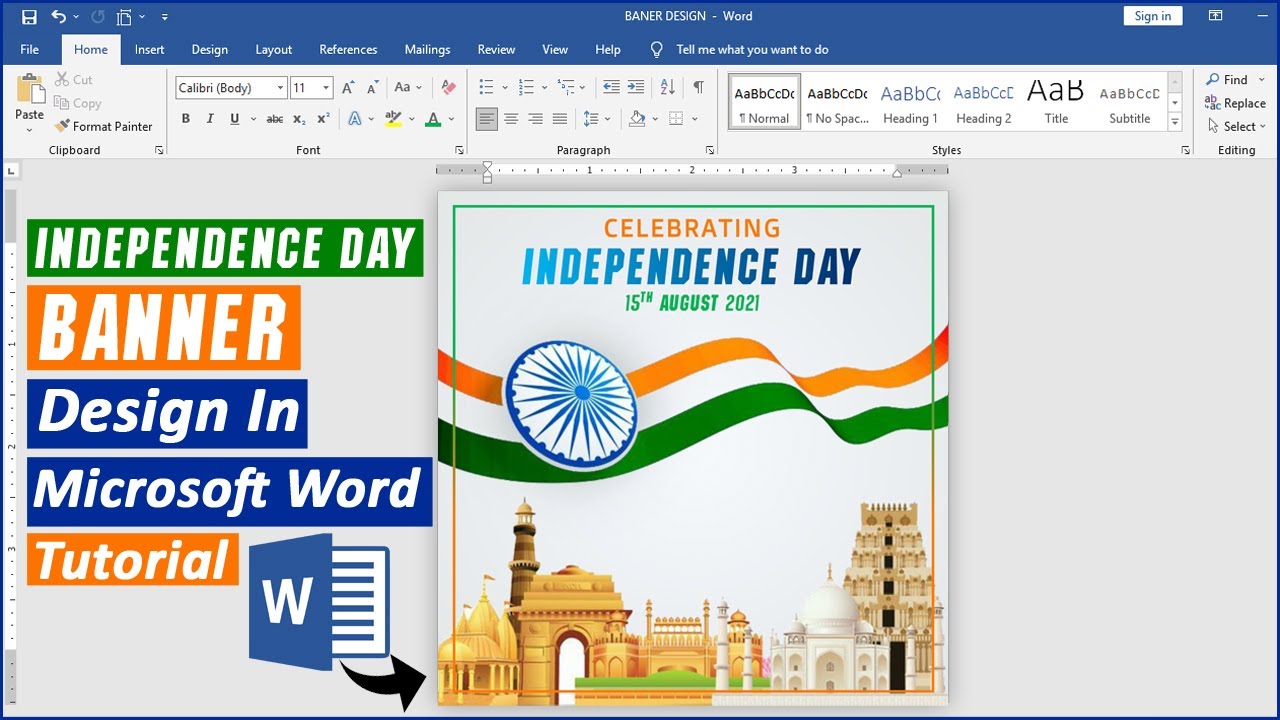Screen dimensions: 1280x720
Task: Clear all formatting from the text
Action: pyautogui.click(x=448, y=88)
